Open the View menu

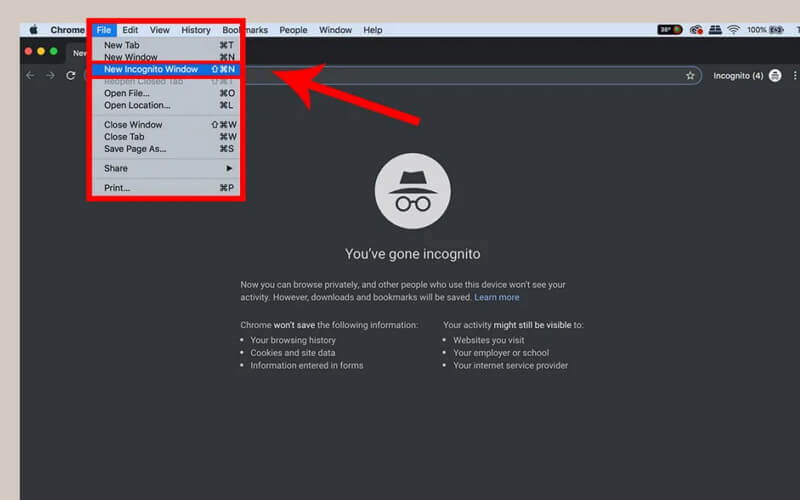(160, 30)
